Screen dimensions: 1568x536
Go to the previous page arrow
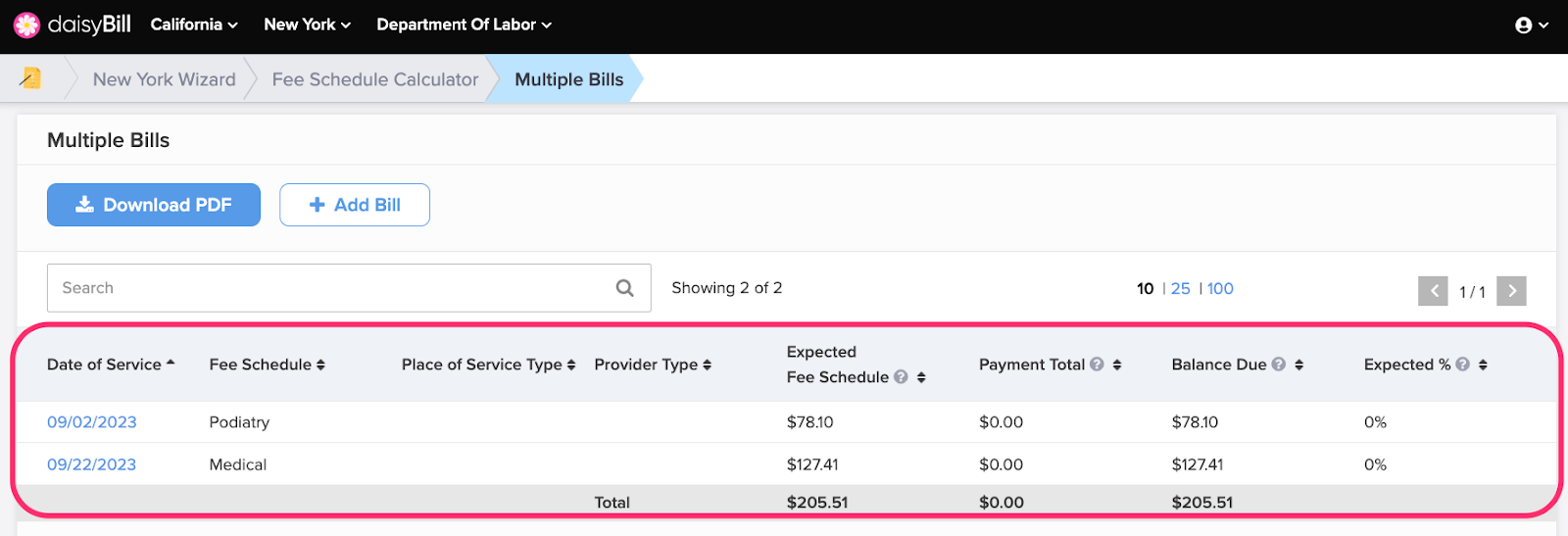[1433, 291]
